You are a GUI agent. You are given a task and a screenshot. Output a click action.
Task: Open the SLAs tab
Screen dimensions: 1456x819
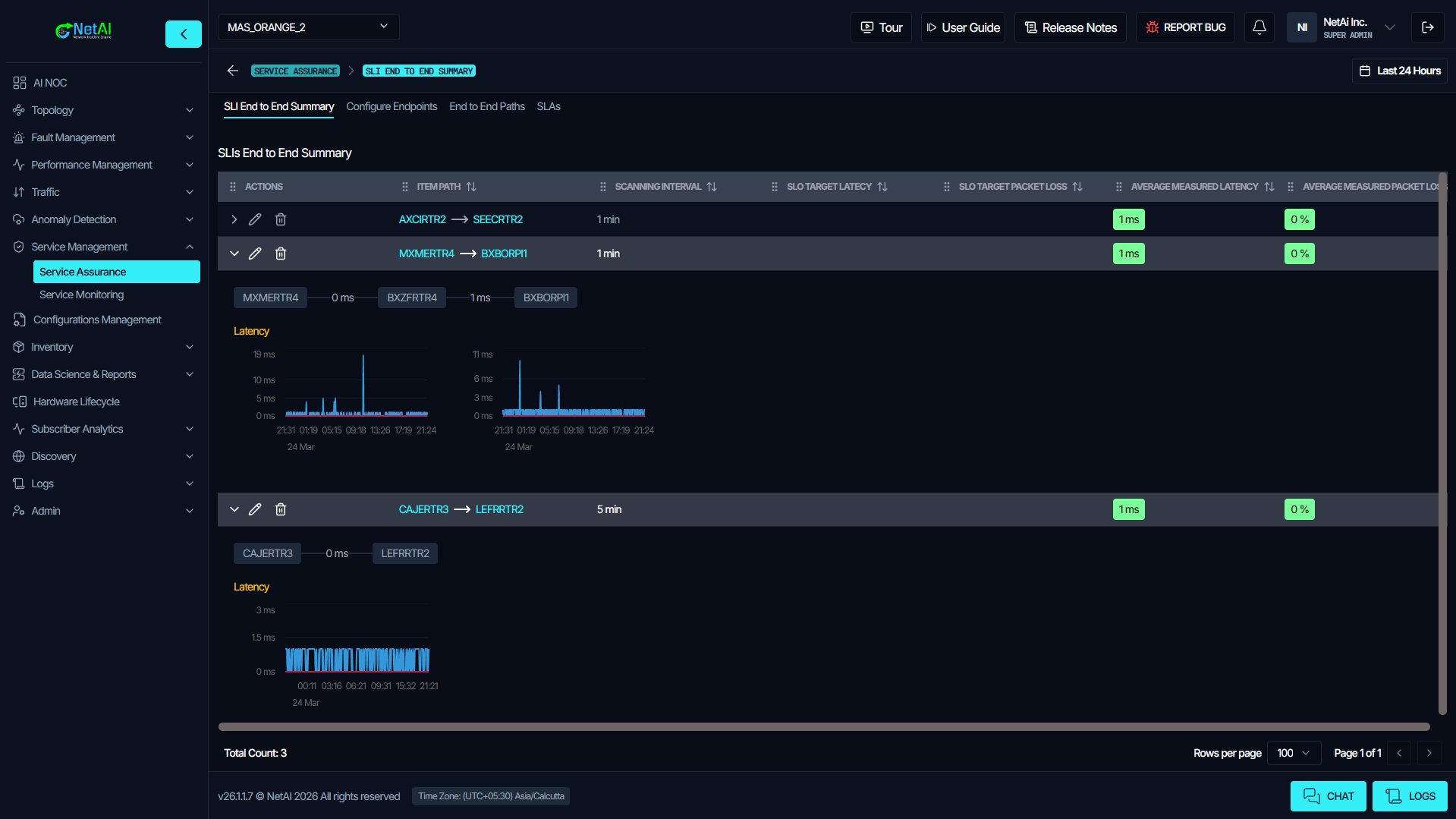coord(548,106)
